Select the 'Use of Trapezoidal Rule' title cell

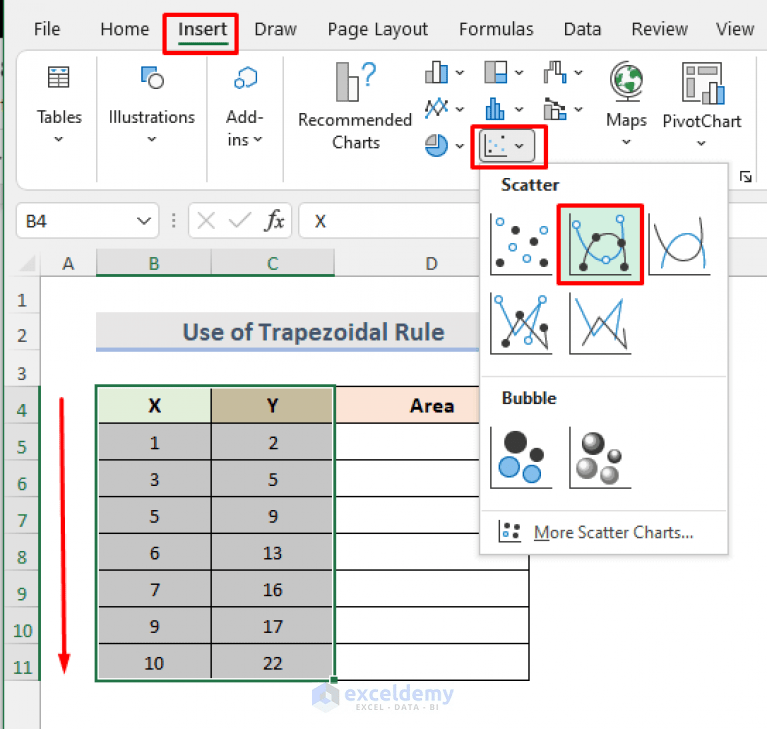click(288, 332)
